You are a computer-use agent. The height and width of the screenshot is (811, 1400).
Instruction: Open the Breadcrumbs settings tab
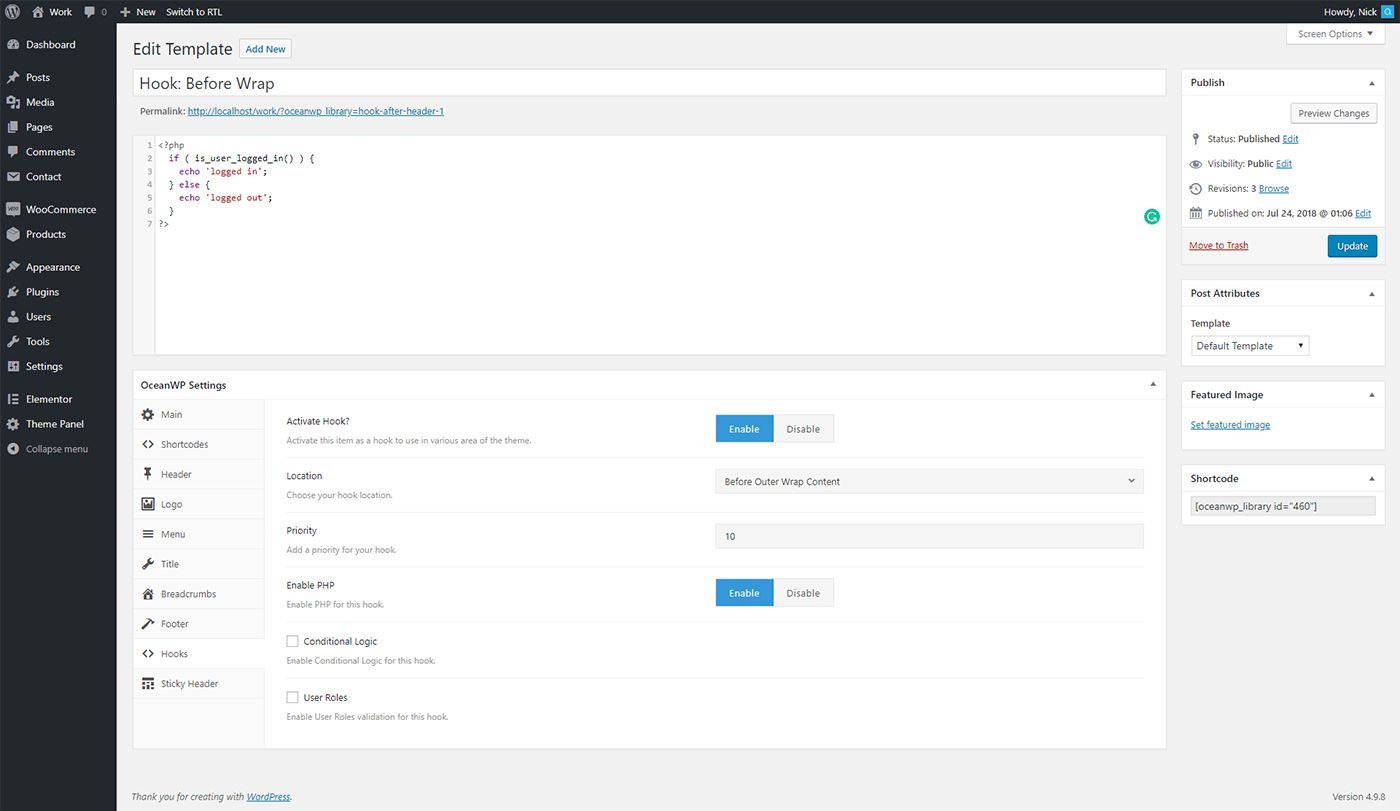coord(198,594)
